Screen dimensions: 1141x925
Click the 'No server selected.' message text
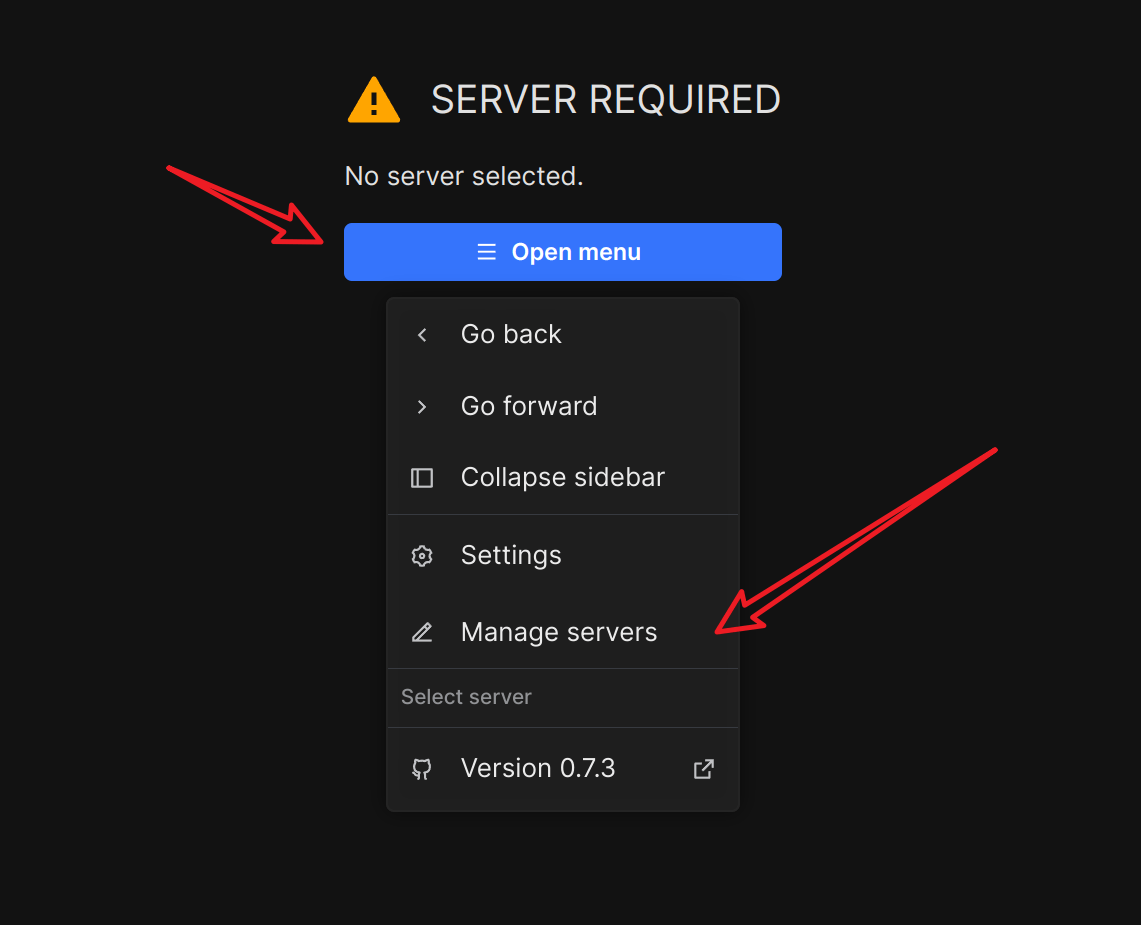coord(464,176)
